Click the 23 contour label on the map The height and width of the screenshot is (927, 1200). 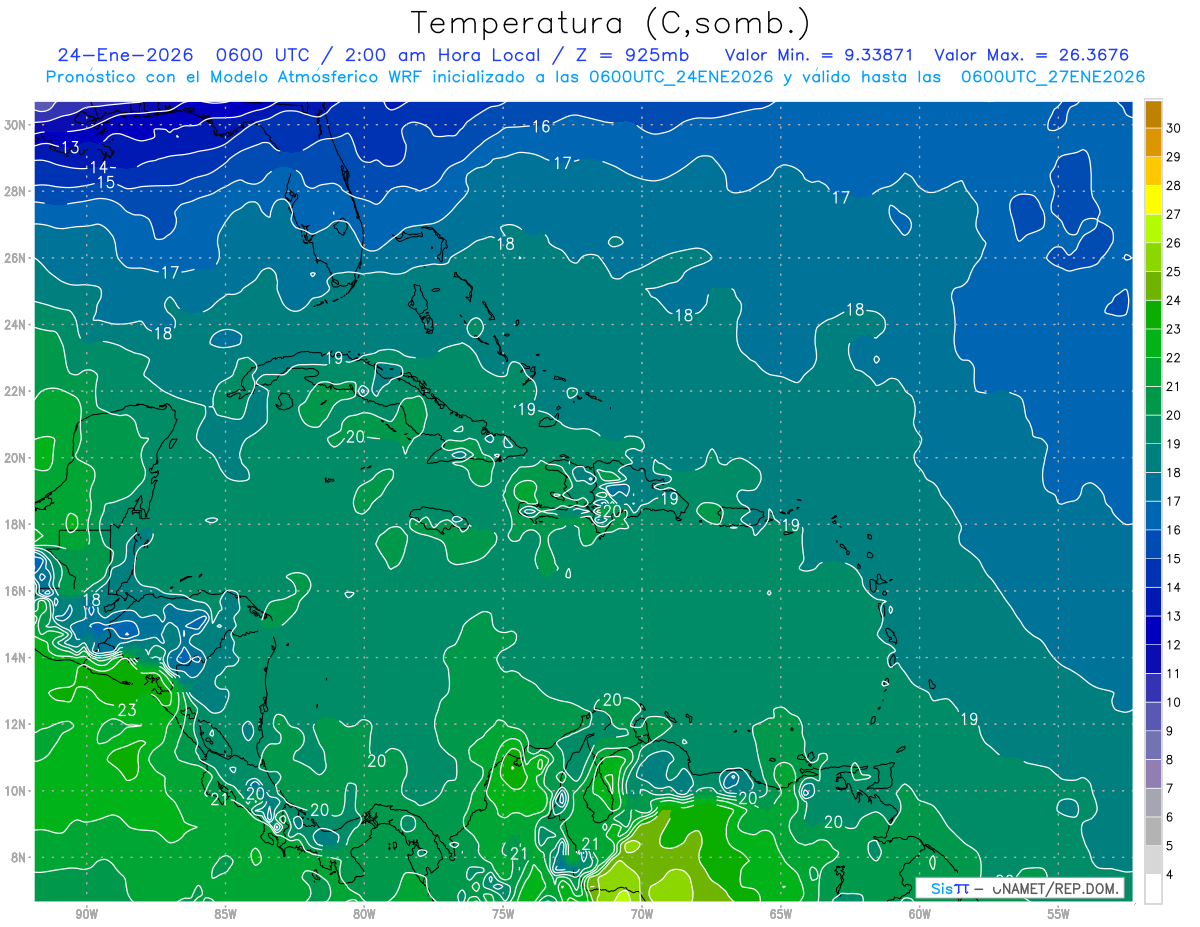point(127,711)
